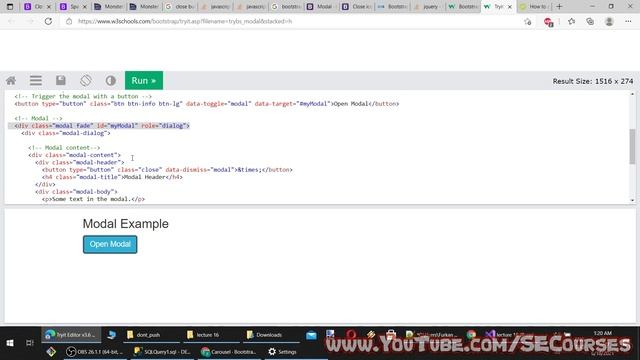The width and height of the screenshot is (640, 360).
Task: Save the code with the floppy disk icon
Action: 61,80
